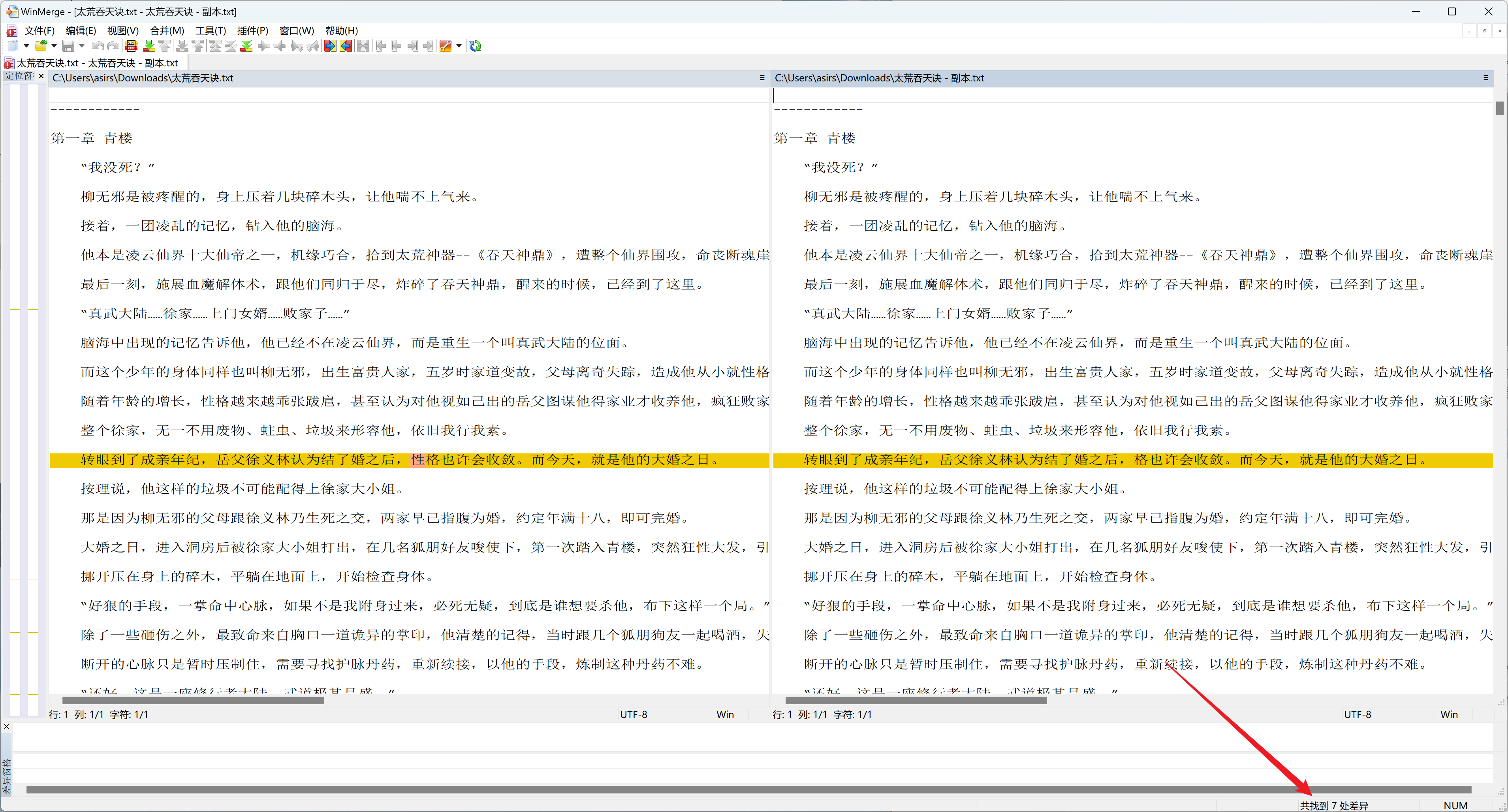This screenshot has width=1508, height=812.
Task: Open left pane header menu icon
Action: (762, 78)
